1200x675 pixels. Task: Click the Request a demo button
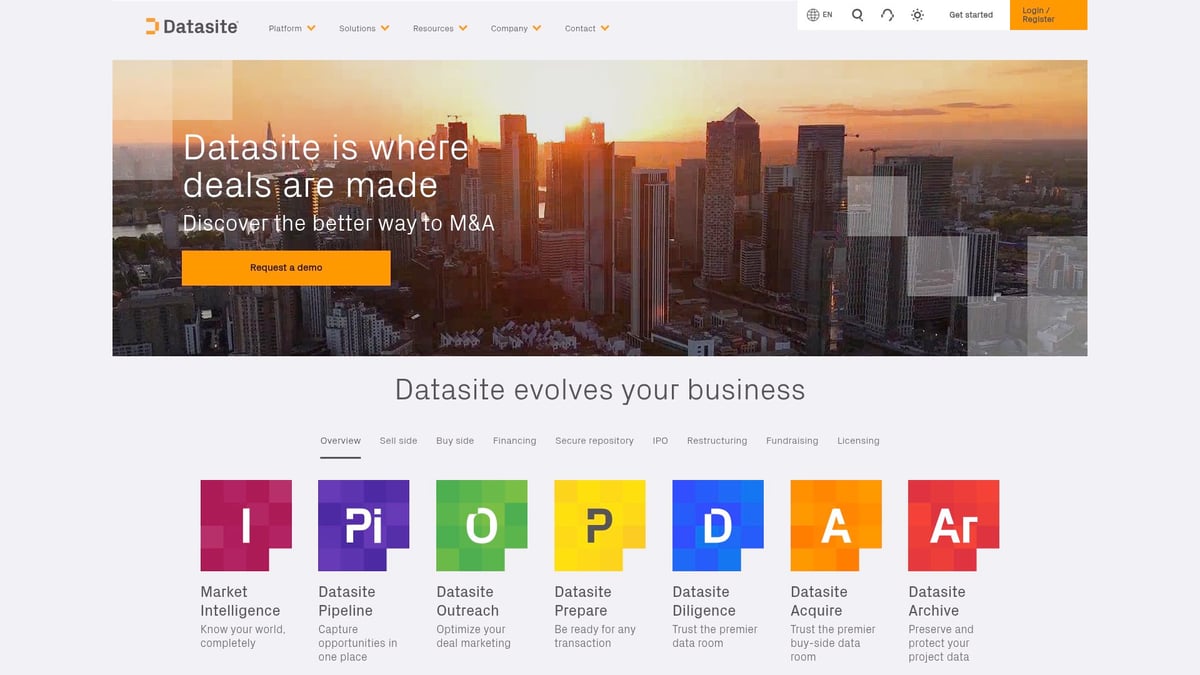[x=286, y=268]
